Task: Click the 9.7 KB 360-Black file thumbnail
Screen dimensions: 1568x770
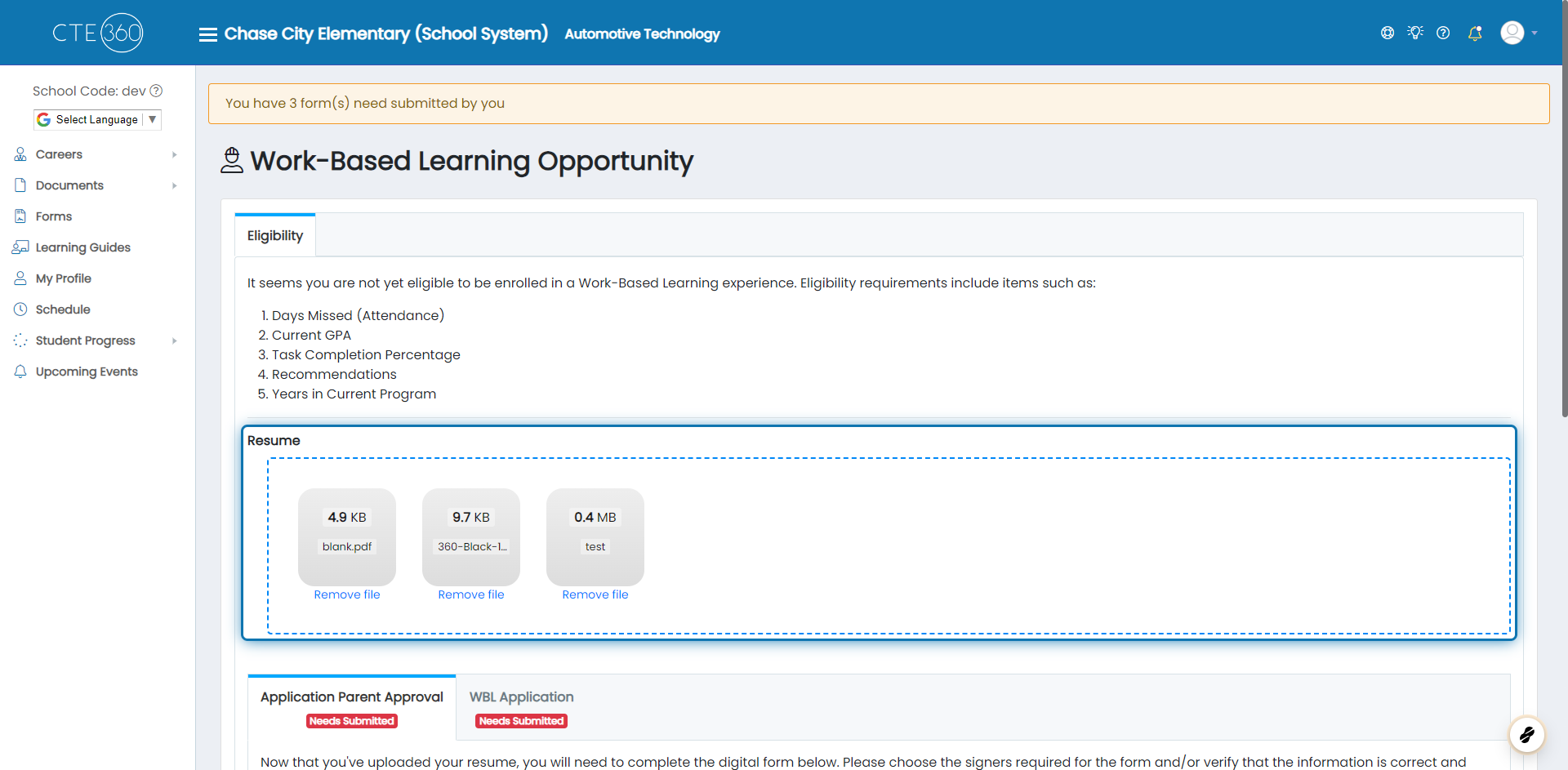Action: pyautogui.click(x=471, y=537)
